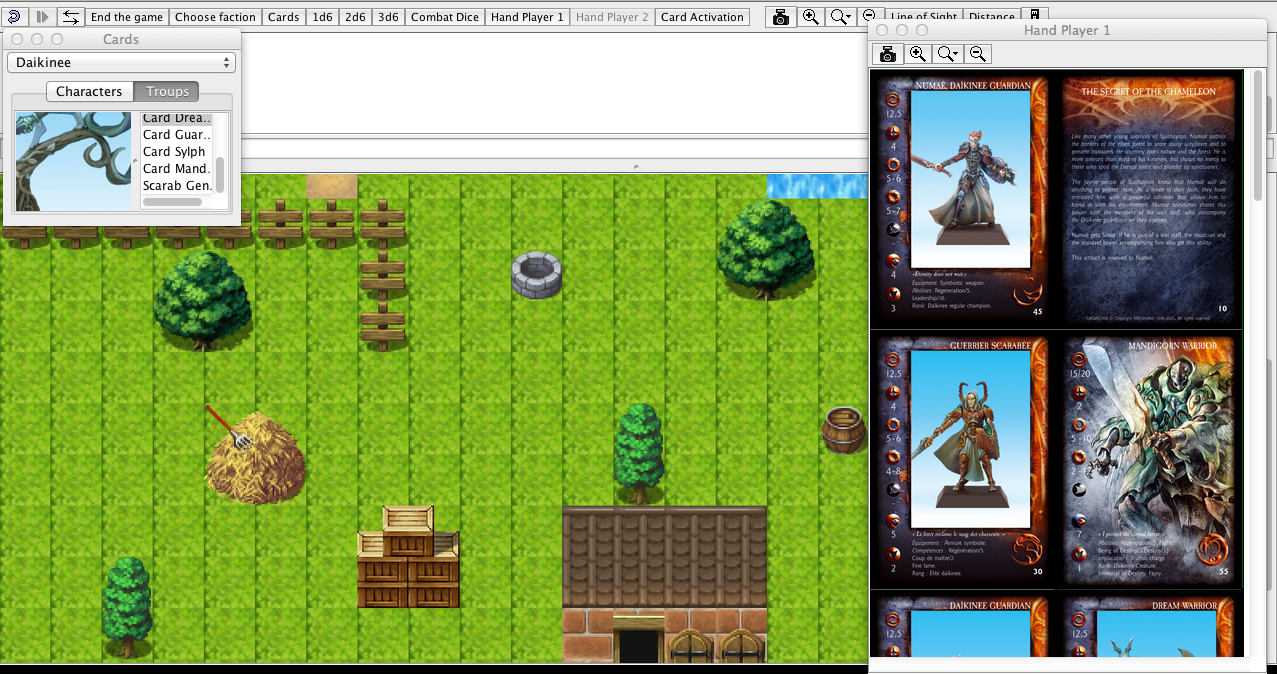Select the Troups tab

click(167, 92)
